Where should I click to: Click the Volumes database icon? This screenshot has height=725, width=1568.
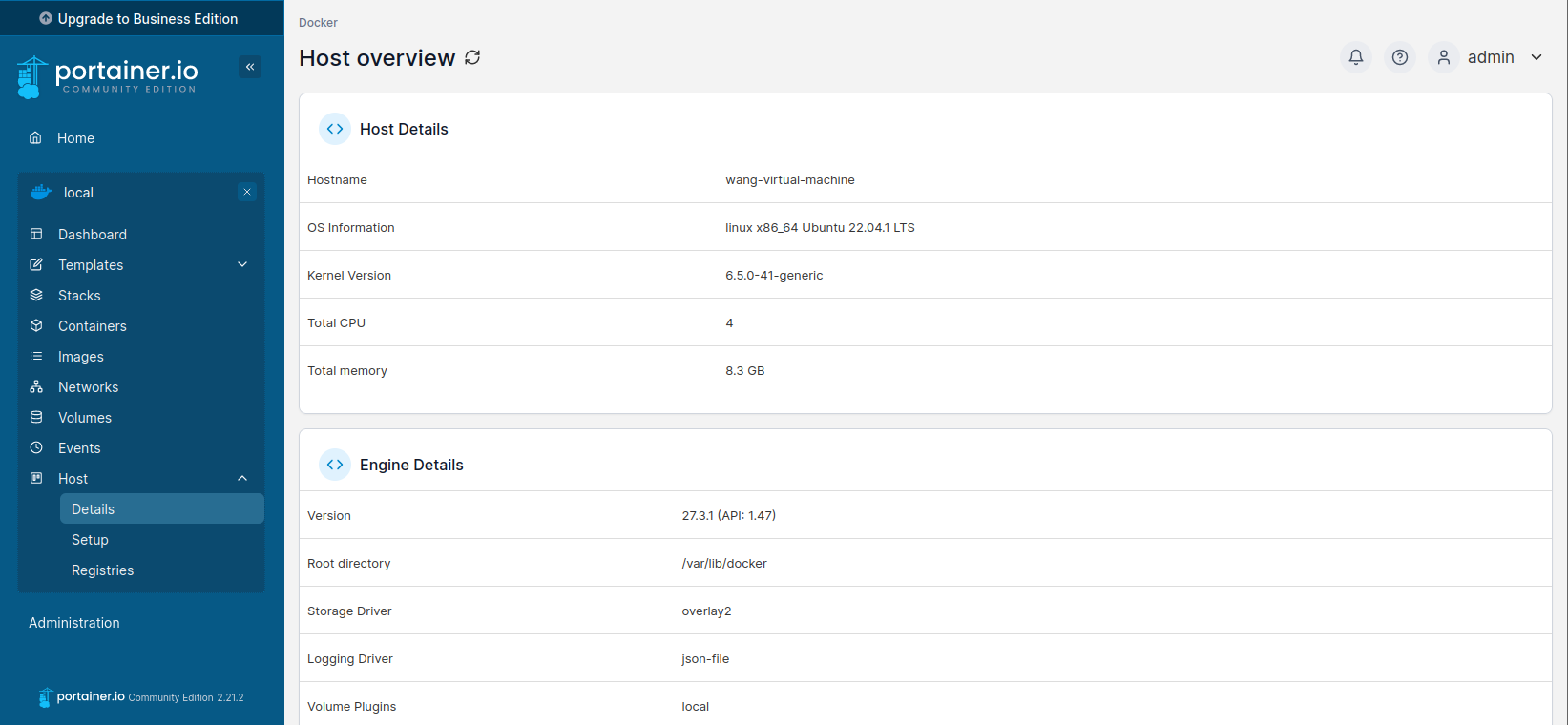pyautogui.click(x=36, y=417)
